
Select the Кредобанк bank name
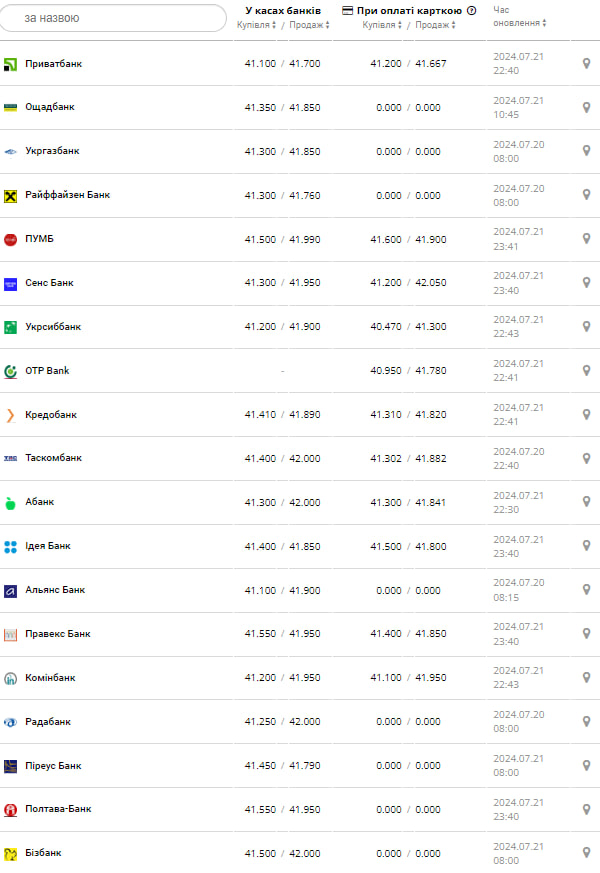click(x=51, y=415)
